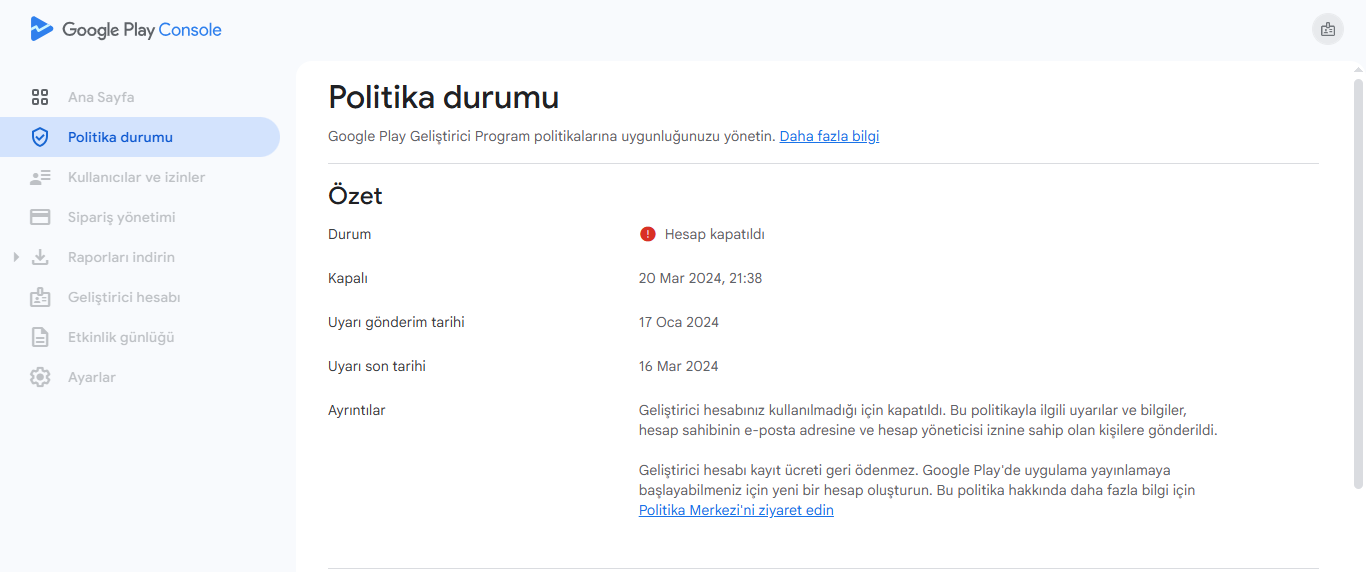The width and height of the screenshot is (1366, 572).
Task: Click the Politika durumu shield icon
Action: click(x=40, y=137)
